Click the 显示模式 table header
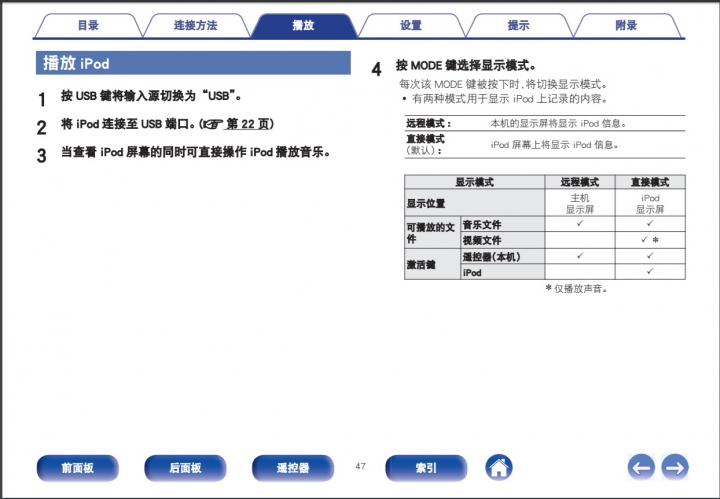This screenshot has height=499, width=720. pos(474,182)
